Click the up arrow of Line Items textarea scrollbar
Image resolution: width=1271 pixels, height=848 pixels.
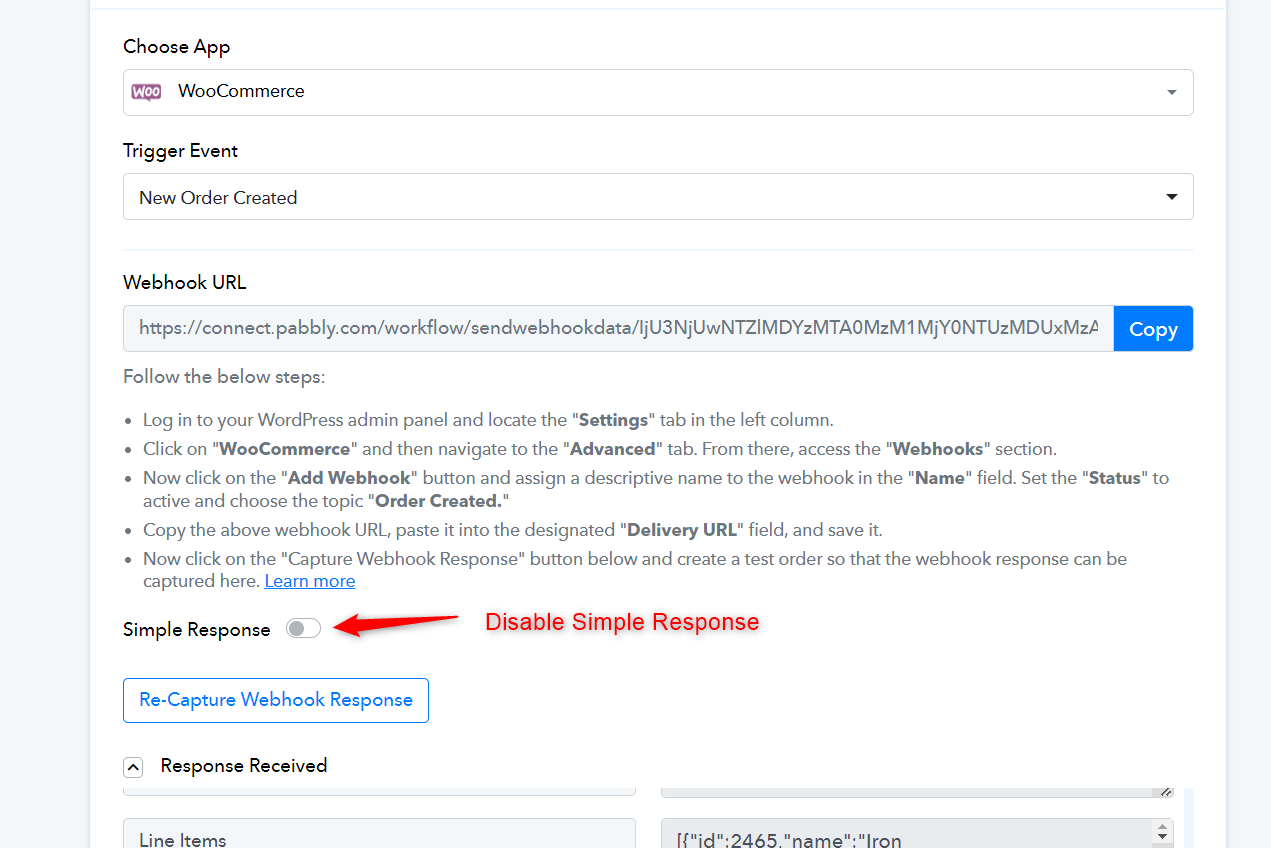pos(1162,829)
